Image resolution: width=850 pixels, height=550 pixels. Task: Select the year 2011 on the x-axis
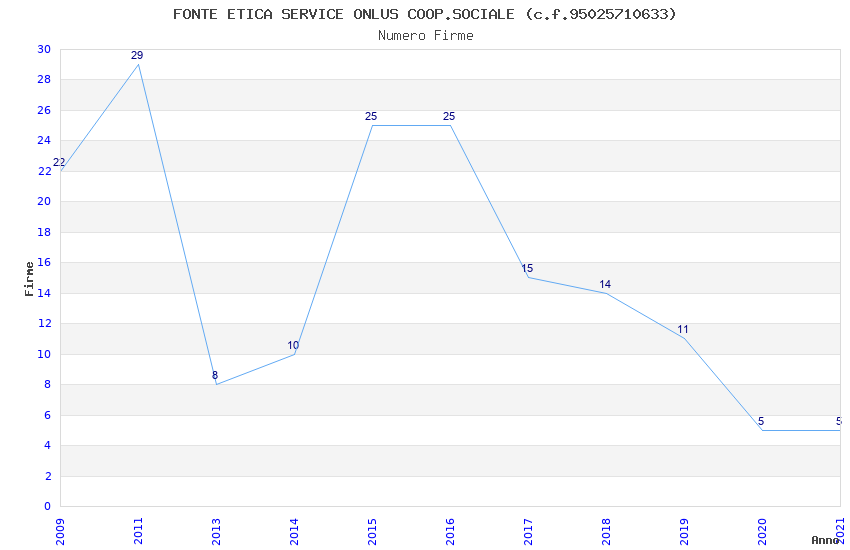coord(138,532)
